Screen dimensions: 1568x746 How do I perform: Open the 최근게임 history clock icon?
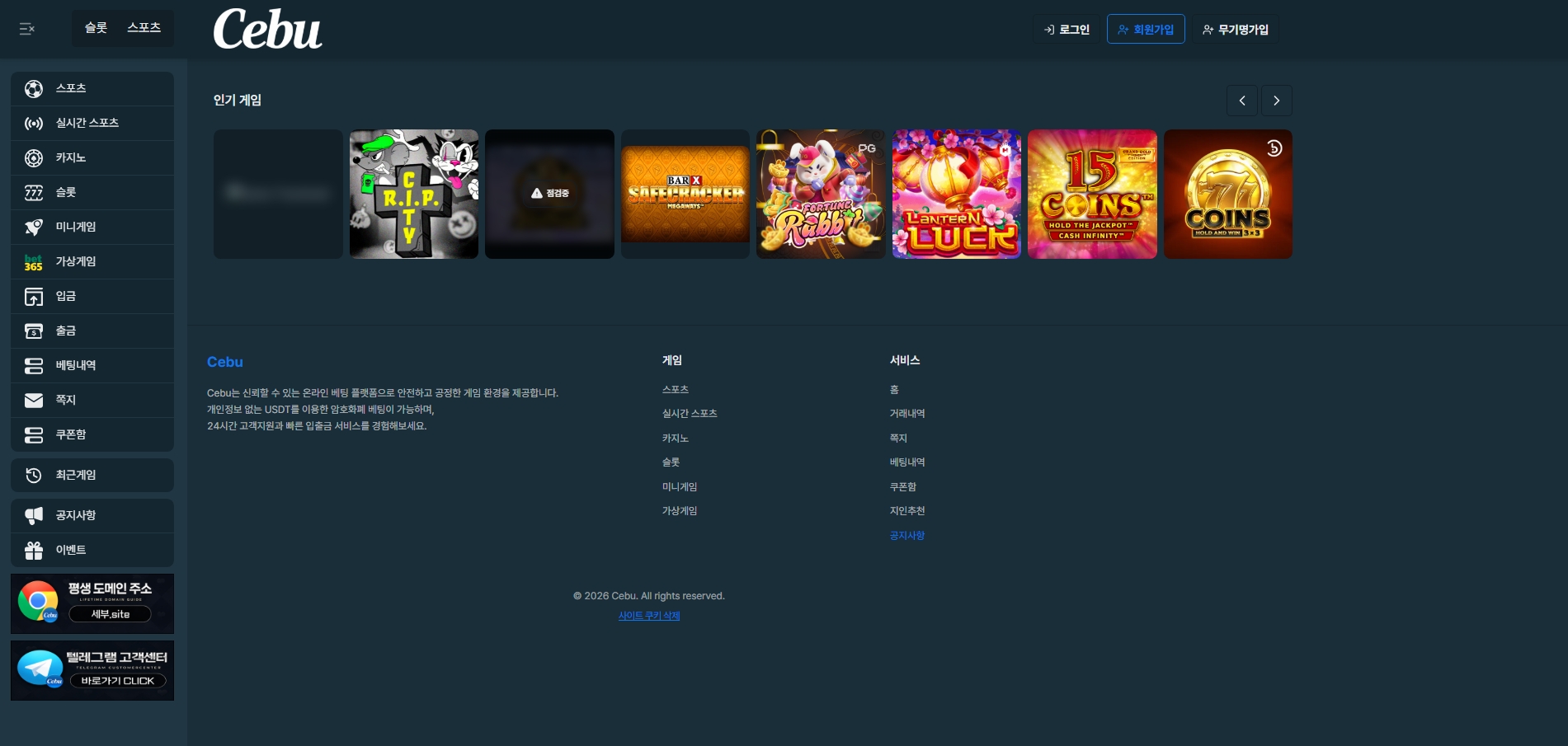(x=34, y=475)
